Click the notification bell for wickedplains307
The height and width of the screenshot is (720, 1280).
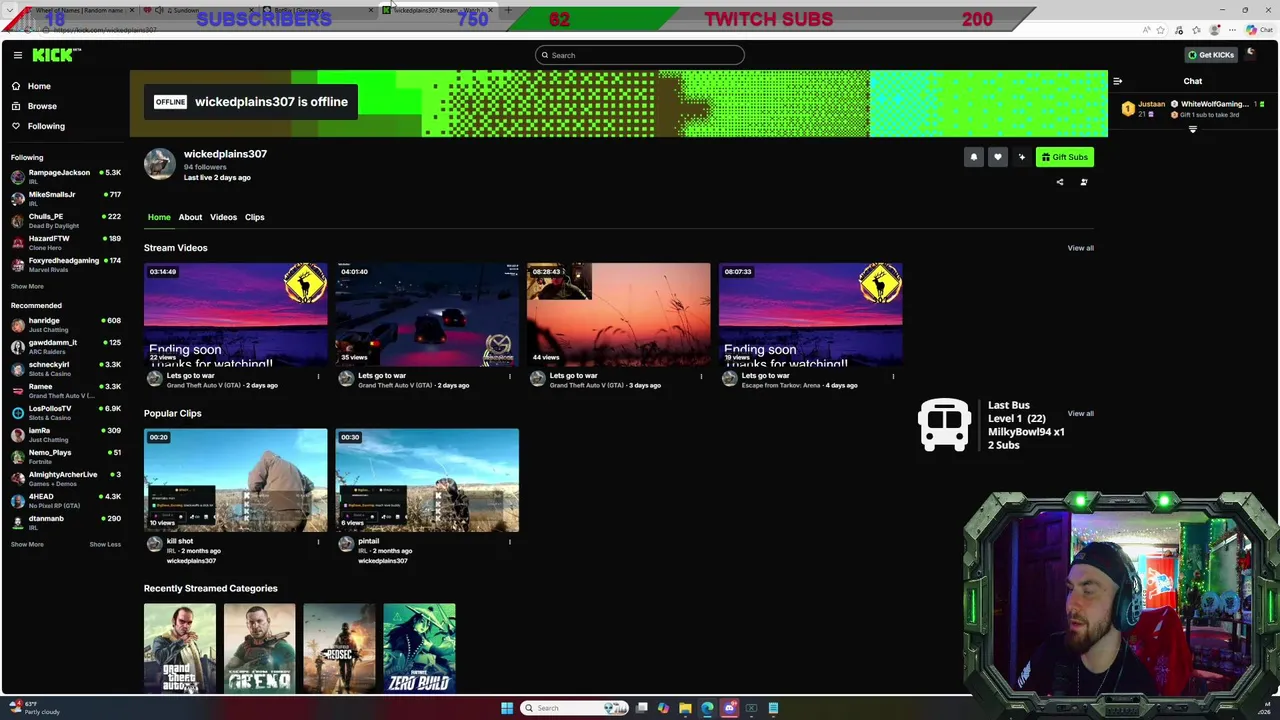(x=973, y=157)
